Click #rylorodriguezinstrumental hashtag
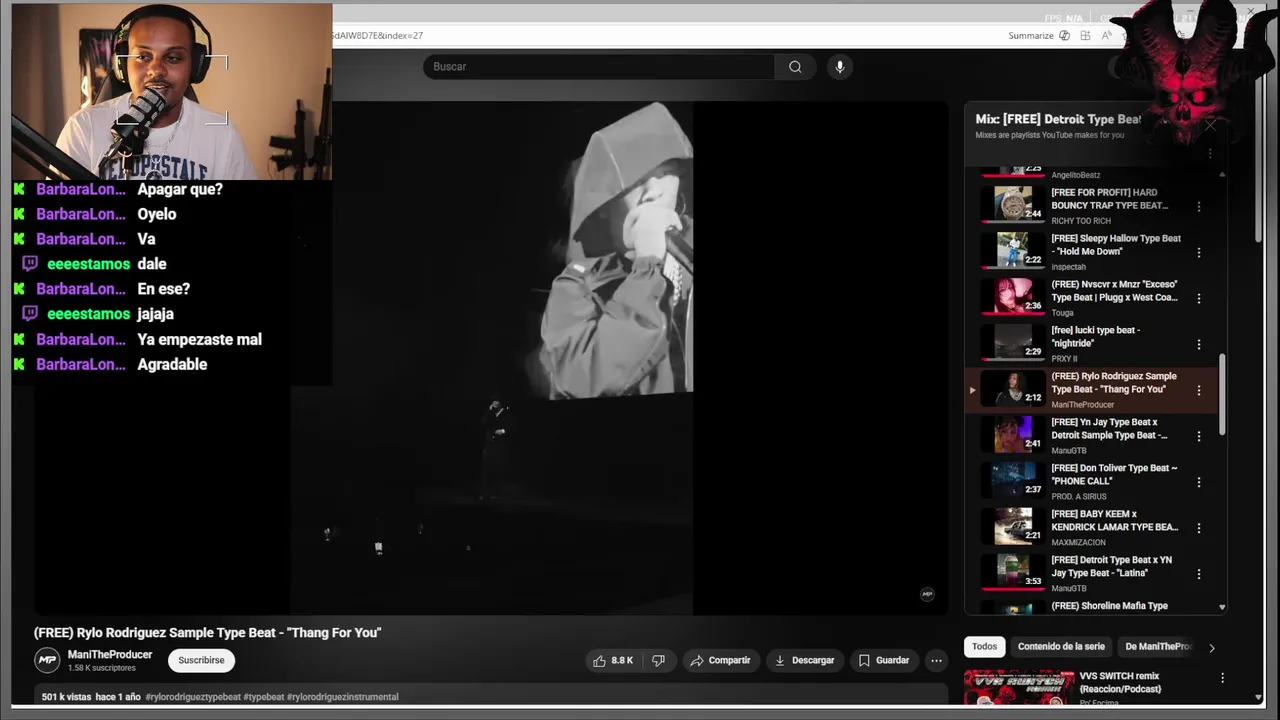The image size is (1280, 720). [343, 697]
